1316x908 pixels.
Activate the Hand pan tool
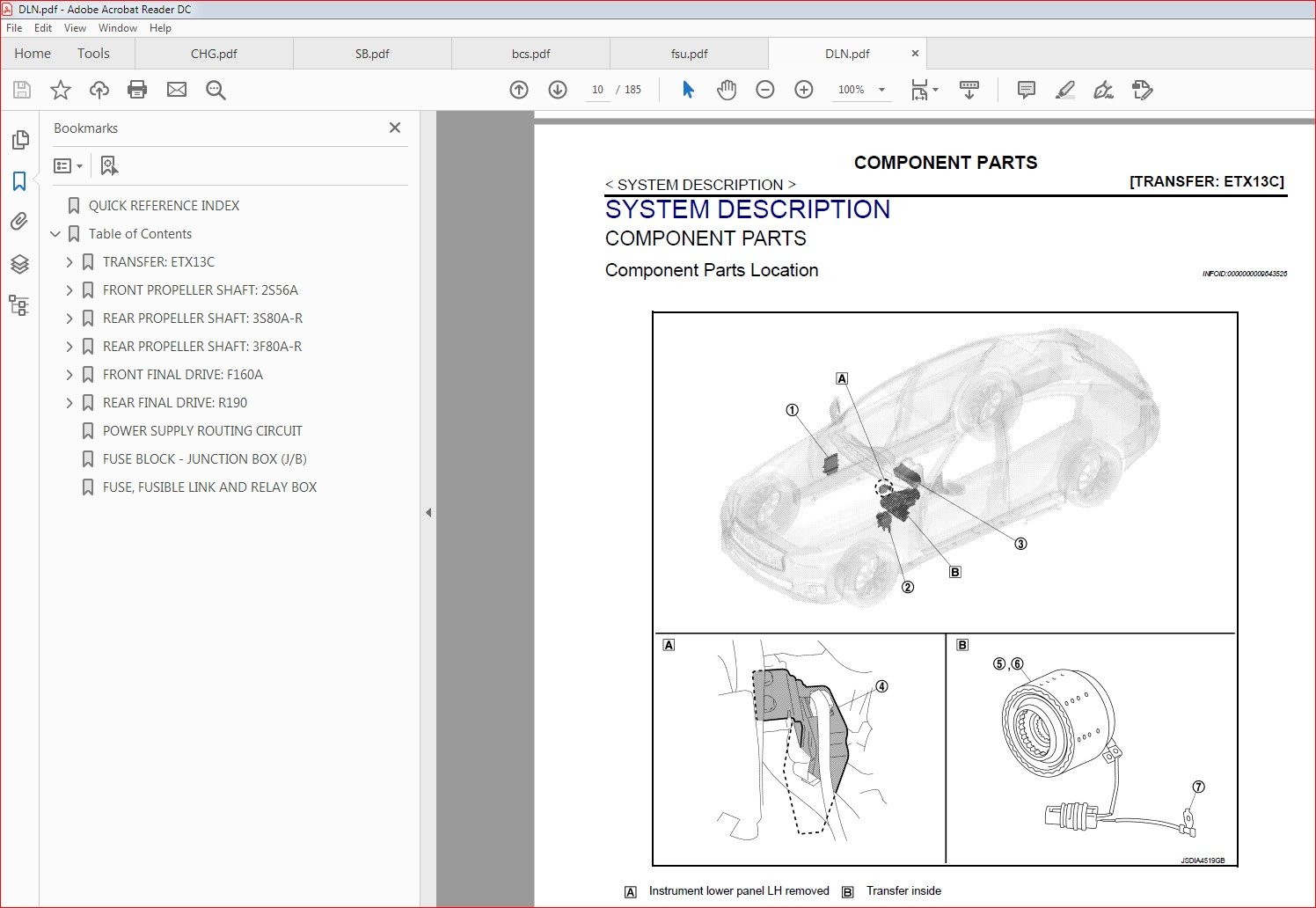[x=727, y=90]
